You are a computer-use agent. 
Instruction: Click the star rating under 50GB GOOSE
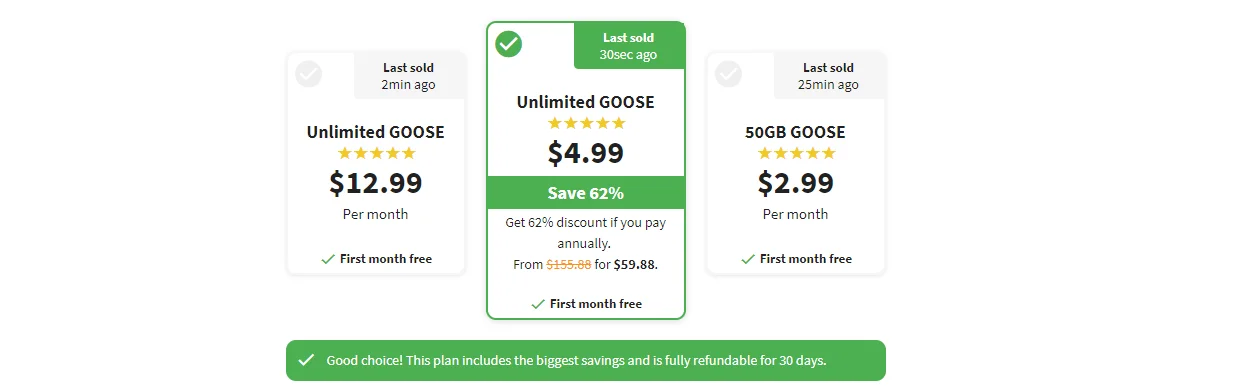796,153
